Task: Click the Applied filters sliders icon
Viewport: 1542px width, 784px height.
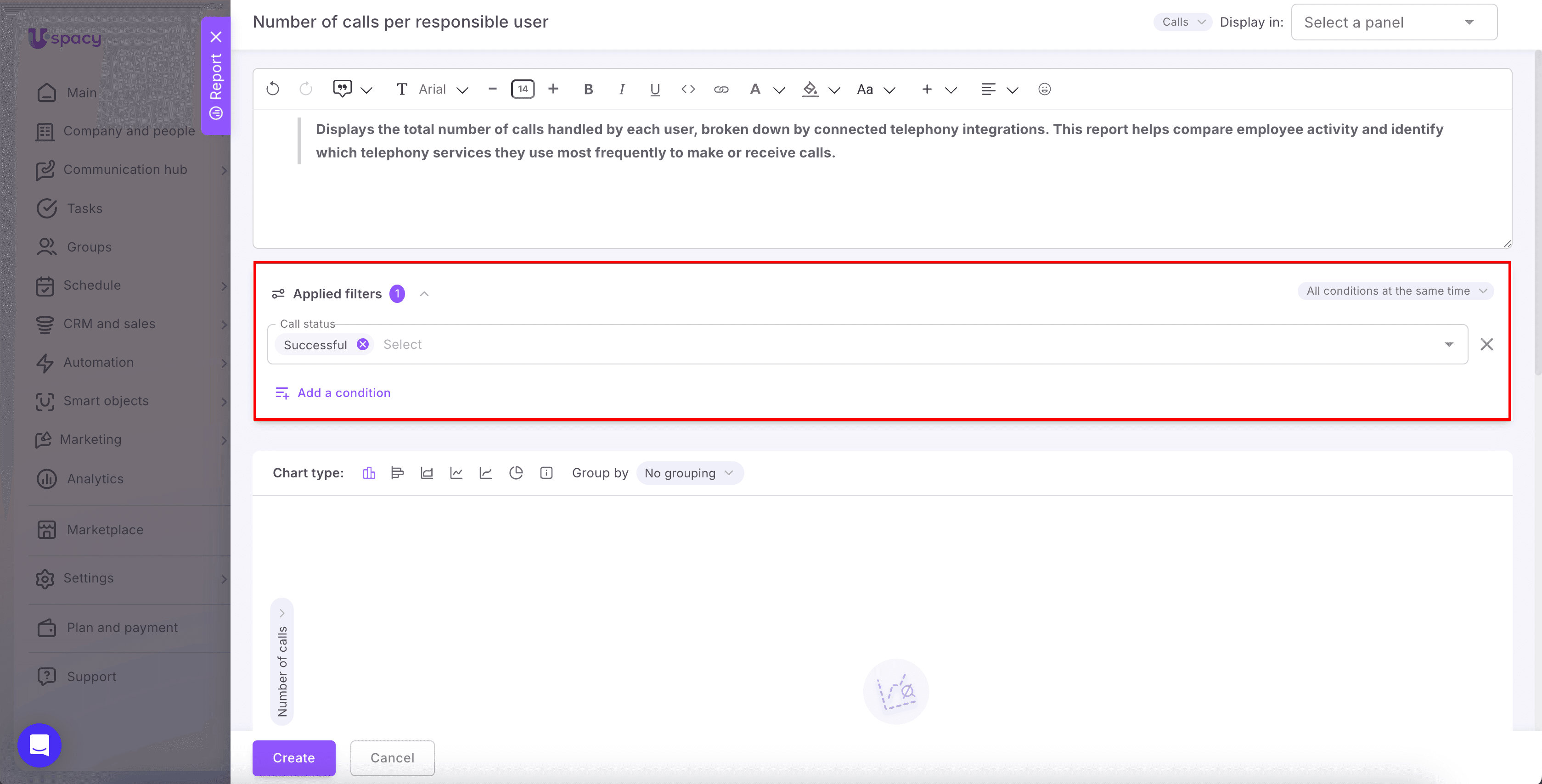Action: 278,294
